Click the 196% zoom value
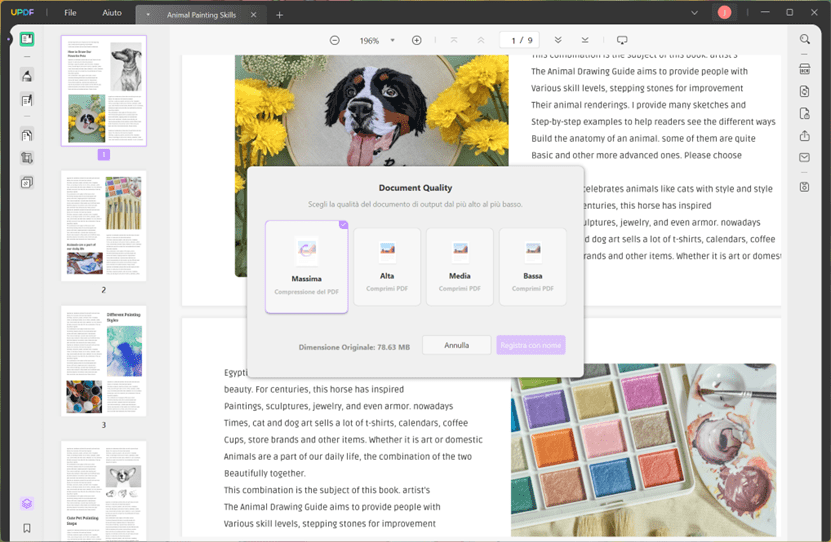Image resolution: width=831 pixels, height=542 pixels. pyautogui.click(x=369, y=41)
